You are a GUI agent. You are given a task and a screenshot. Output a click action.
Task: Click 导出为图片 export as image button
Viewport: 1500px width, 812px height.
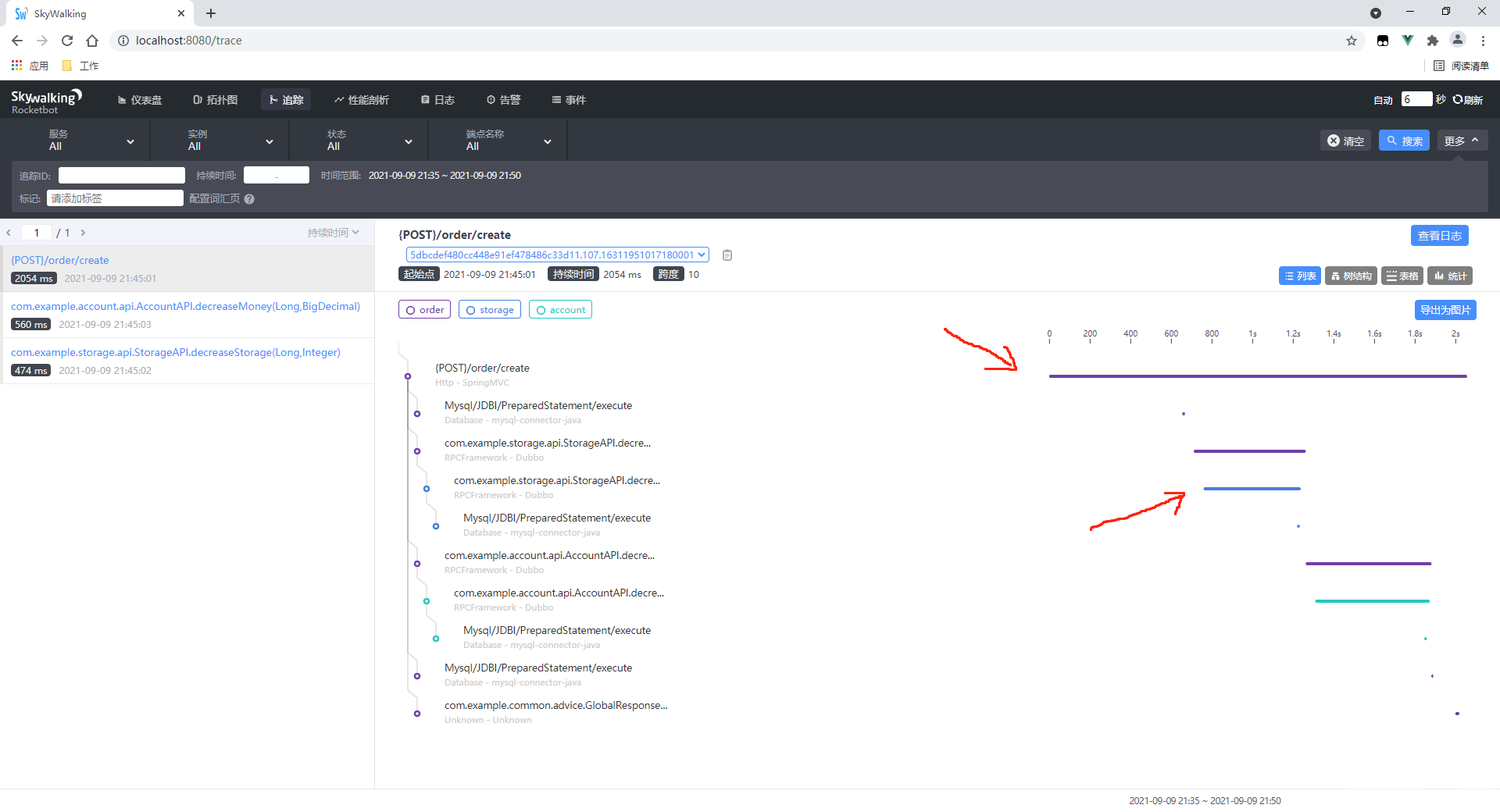(x=1445, y=310)
